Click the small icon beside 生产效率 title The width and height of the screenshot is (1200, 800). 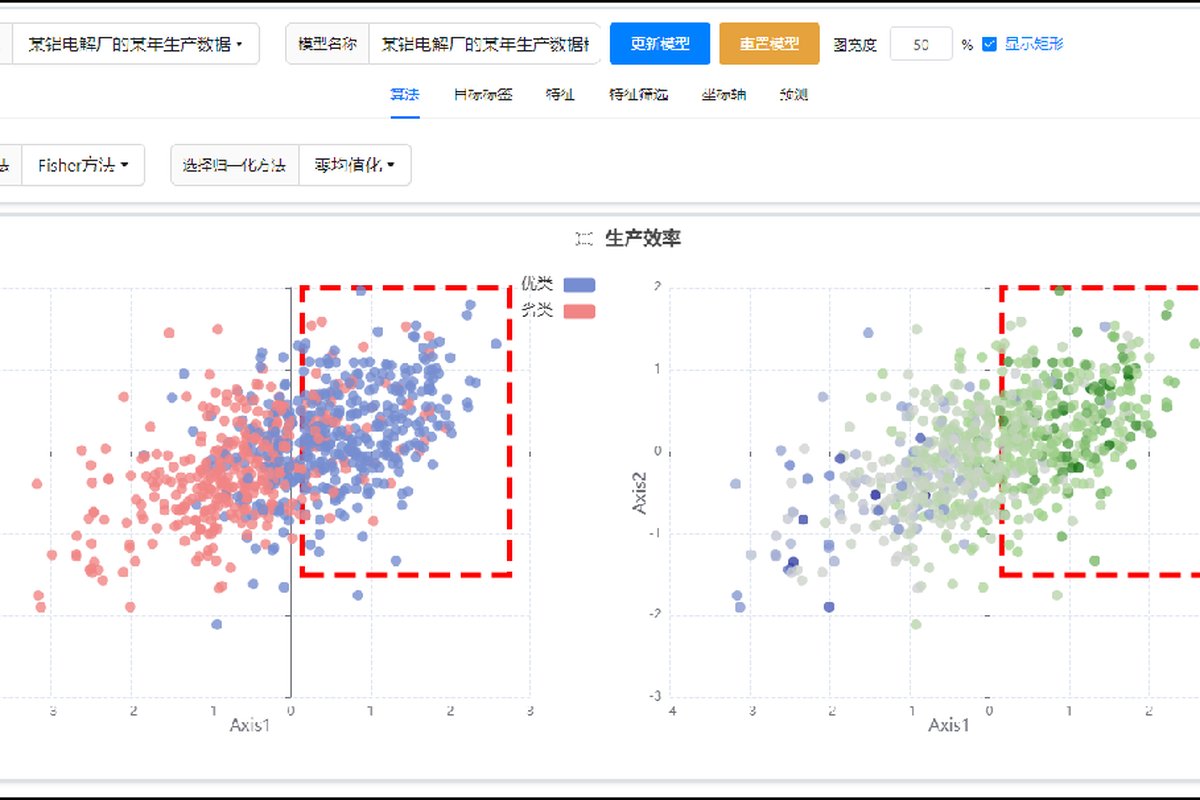(x=585, y=238)
